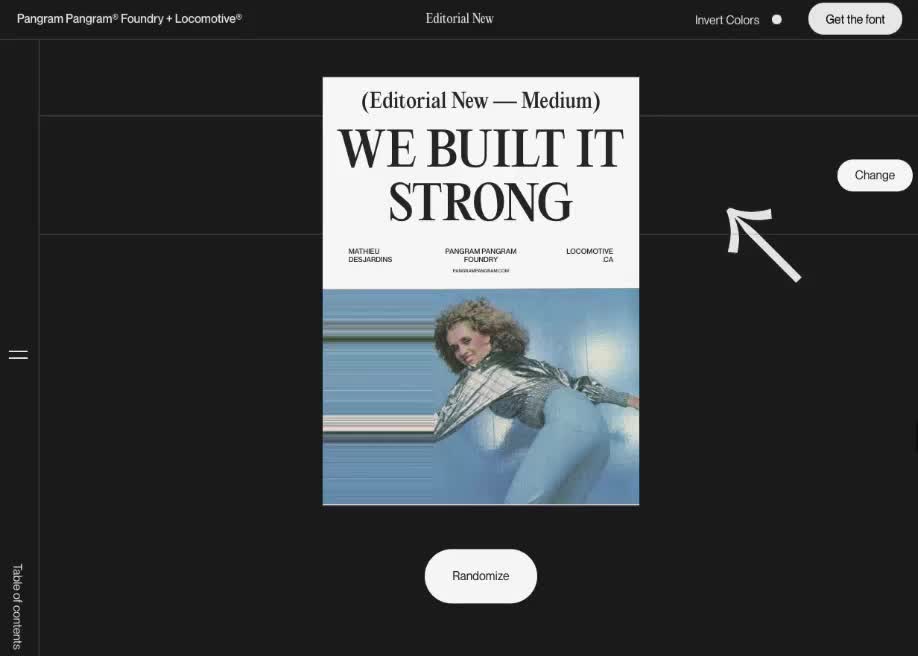Click the poster's woman photo image
The image size is (918, 656).
(481, 397)
